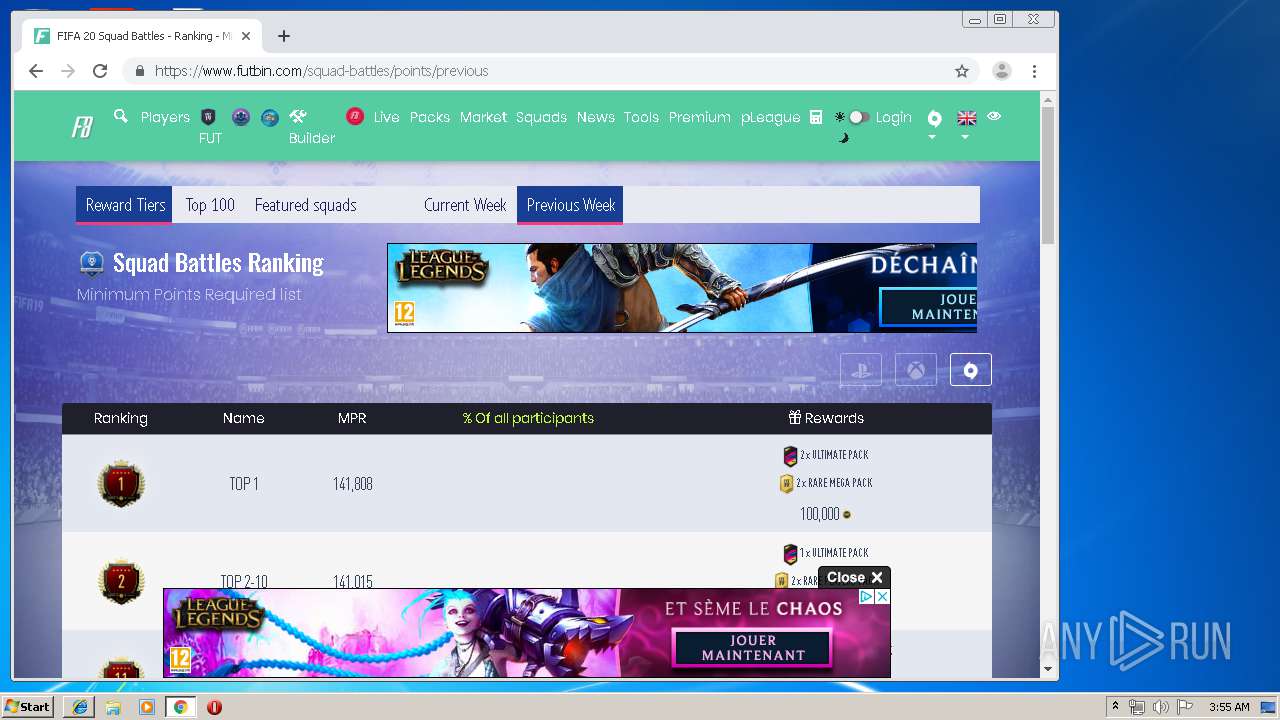Open site search via magnifier icon
The height and width of the screenshot is (720, 1280).
[x=121, y=116]
